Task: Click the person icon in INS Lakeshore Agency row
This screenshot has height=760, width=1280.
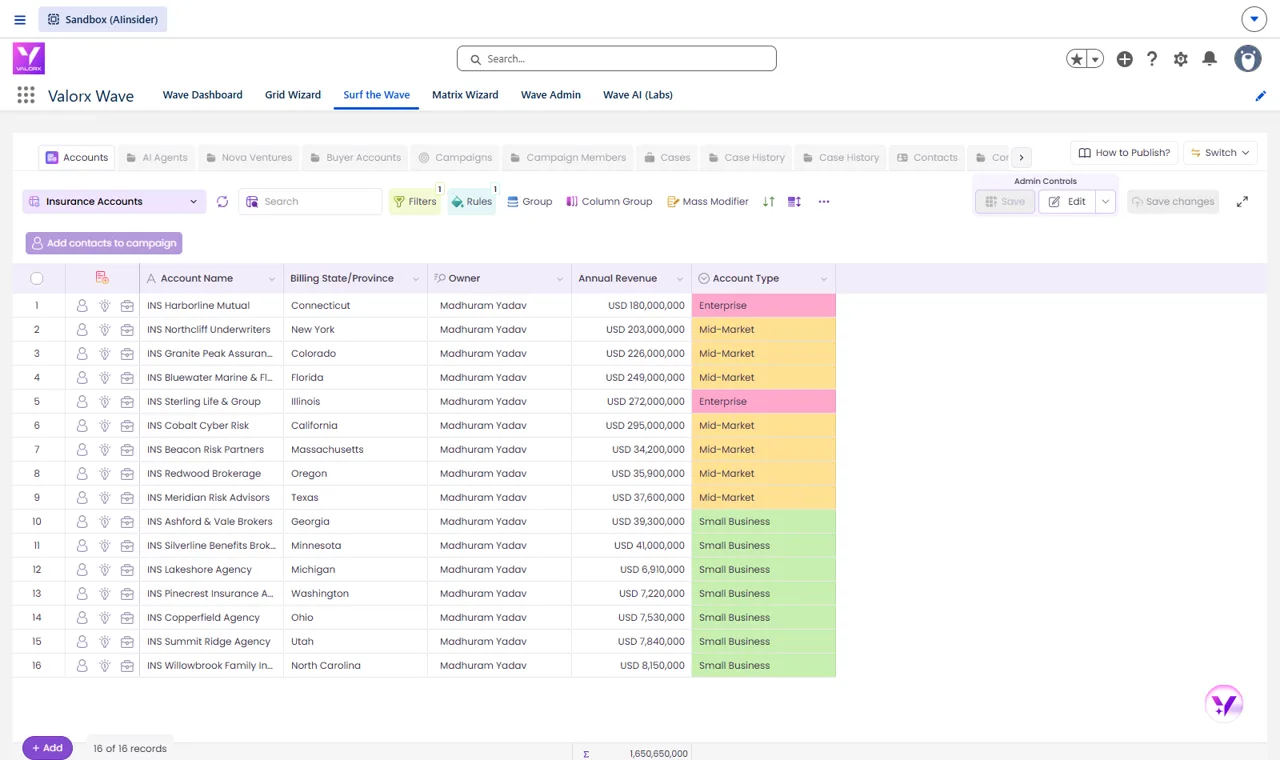Action: click(x=82, y=570)
